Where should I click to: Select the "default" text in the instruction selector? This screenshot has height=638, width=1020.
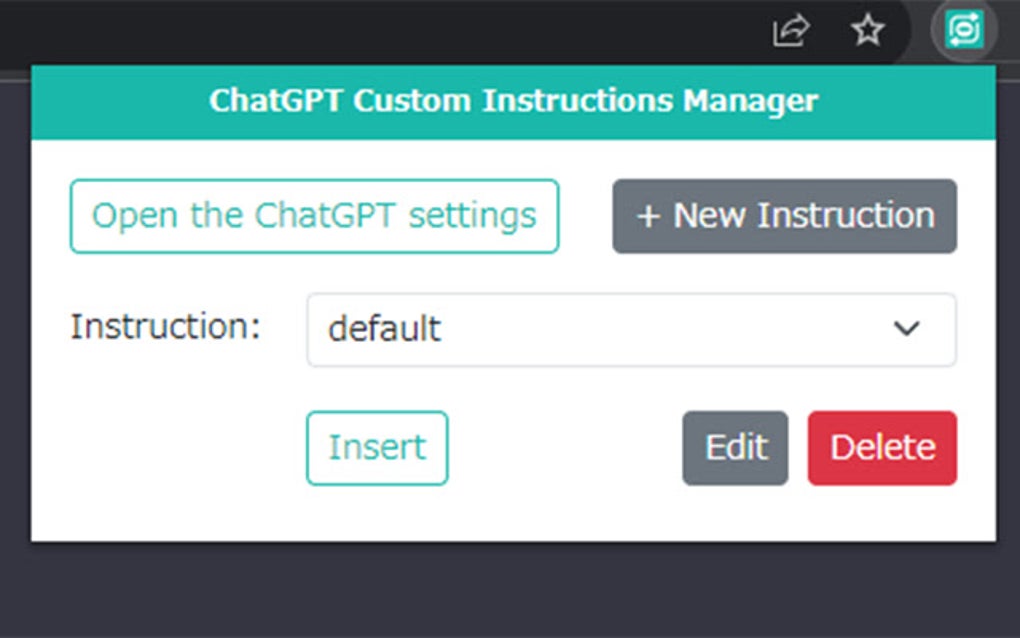click(x=384, y=329)
